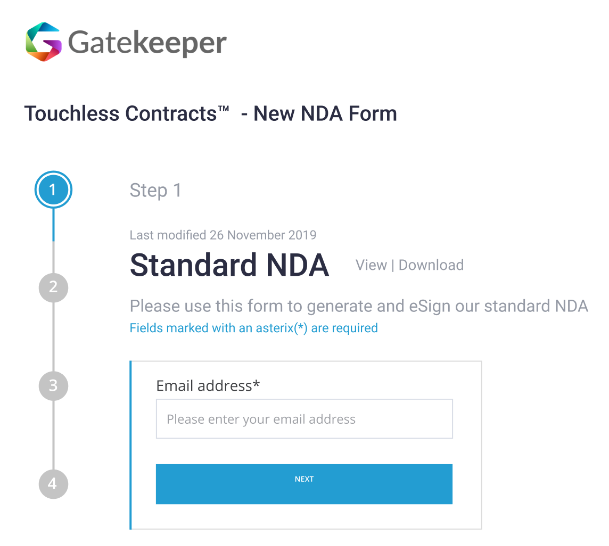This screenshot has height=546, width=609.
Task: Focus the email address input field
Action: (304, 419)
